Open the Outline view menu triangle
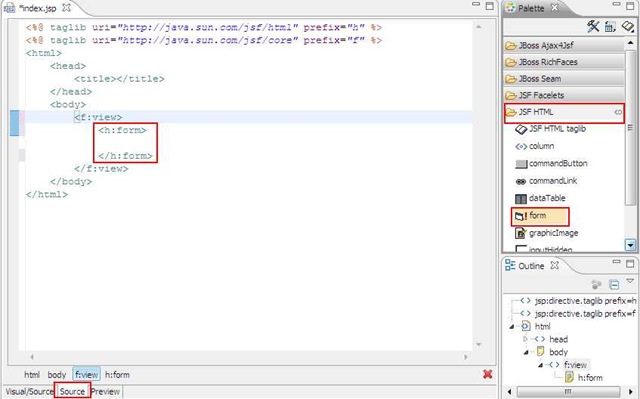Screen dimensions: 640x399 [630, 281]
